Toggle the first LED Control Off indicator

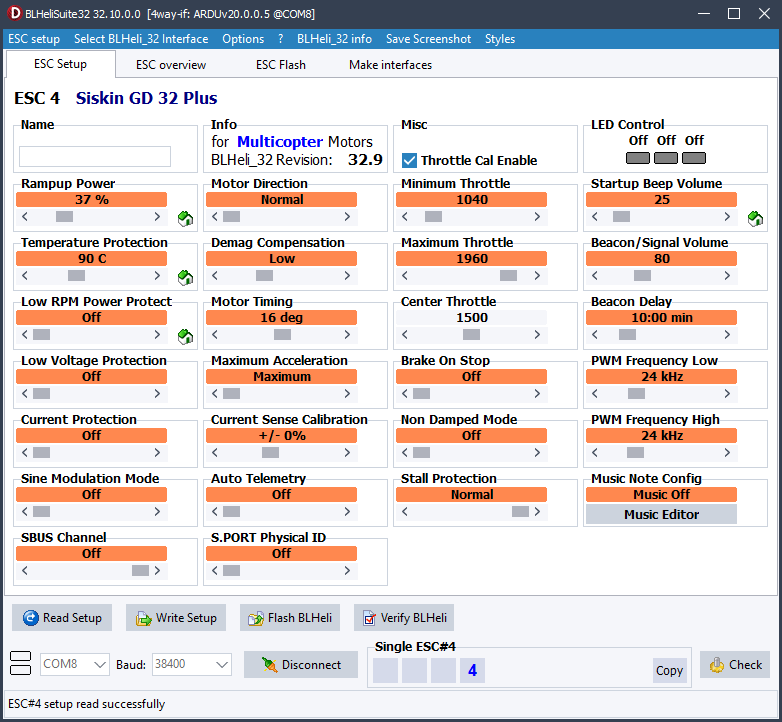coord(637,158)
